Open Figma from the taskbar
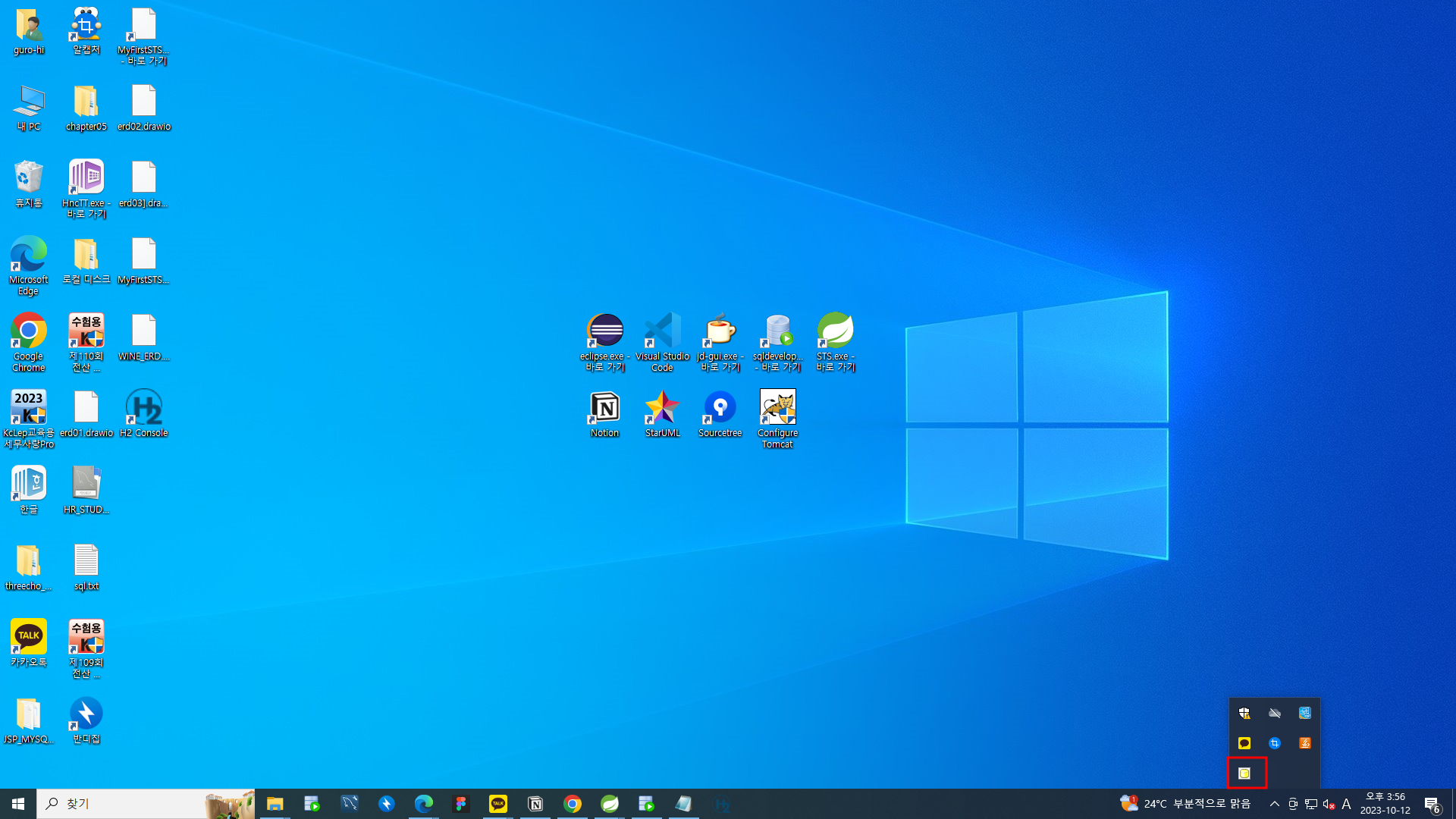Image resolution: width=1456 pixels, height=819 pixels. click(460, 804)
